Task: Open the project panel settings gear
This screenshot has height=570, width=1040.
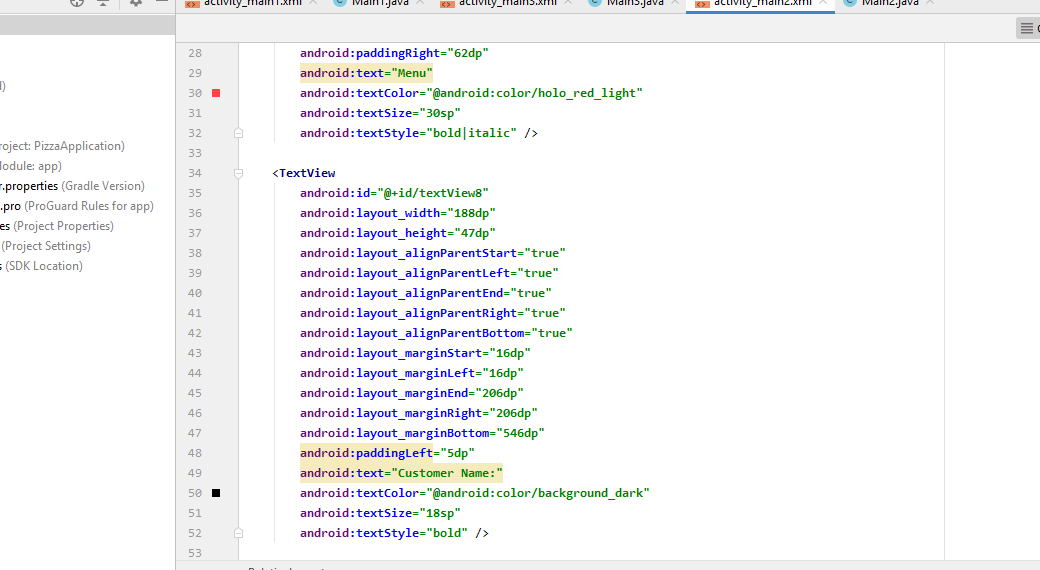Action: pyautogui.click(x=135, y=3)
